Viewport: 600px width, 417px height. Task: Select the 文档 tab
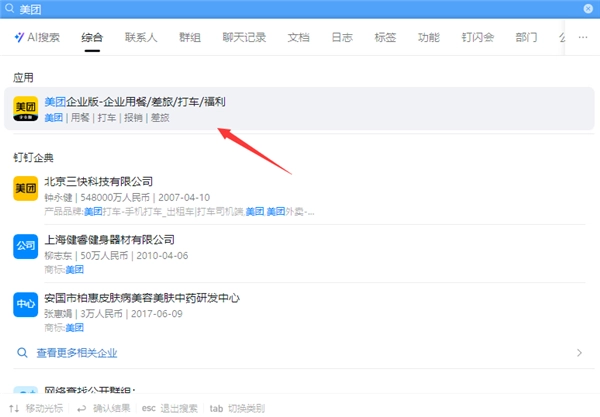(x=298, y=38)
